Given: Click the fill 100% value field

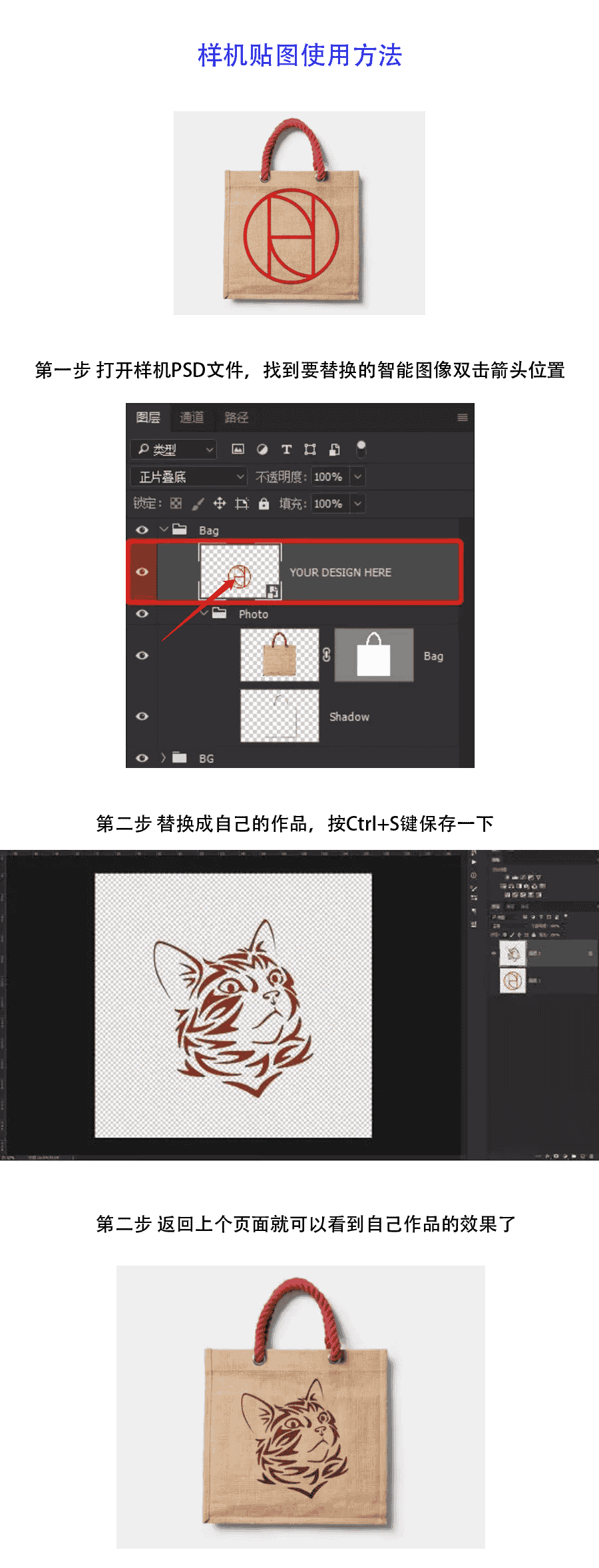Looking at the screenshot, I should click(329, 504).
